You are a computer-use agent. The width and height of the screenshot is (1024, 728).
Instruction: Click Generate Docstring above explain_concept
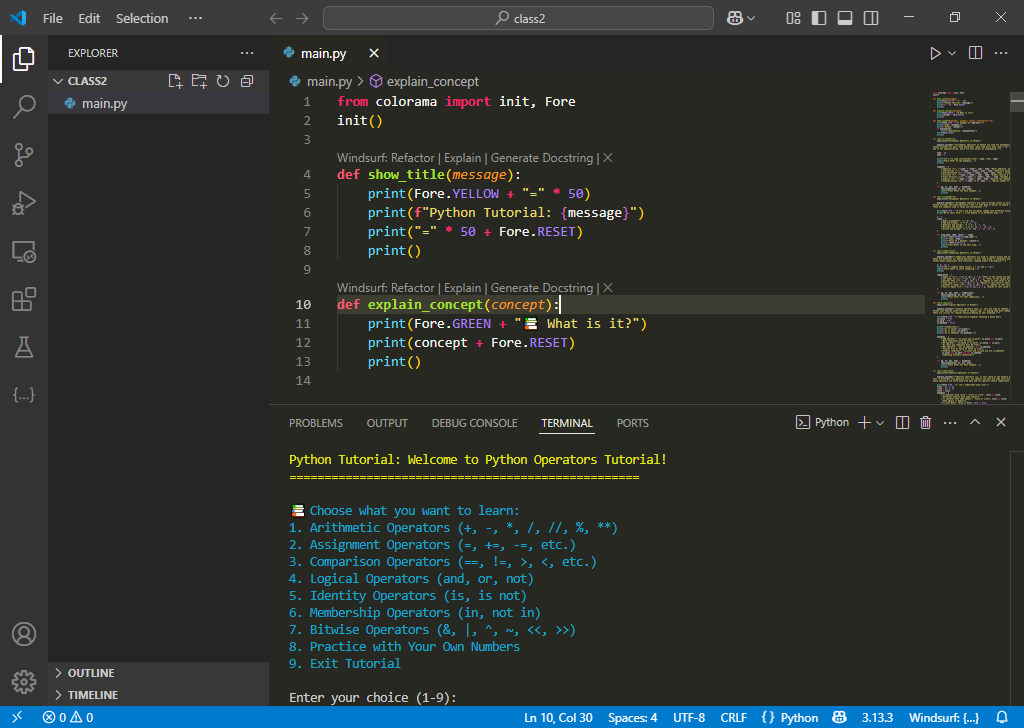[x=541, y=288]
